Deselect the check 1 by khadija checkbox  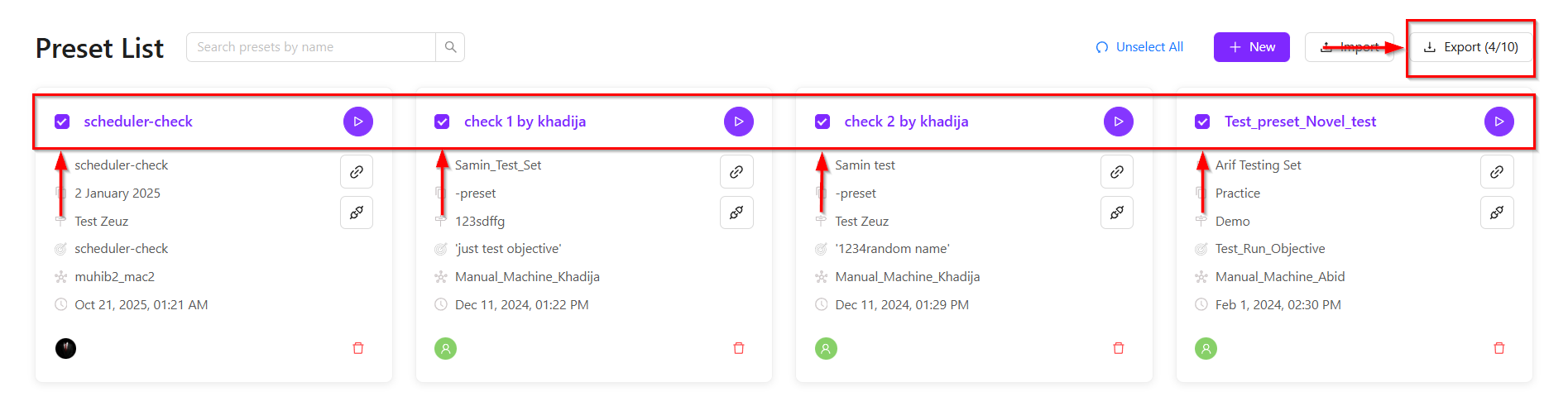(x=442, y=122)
